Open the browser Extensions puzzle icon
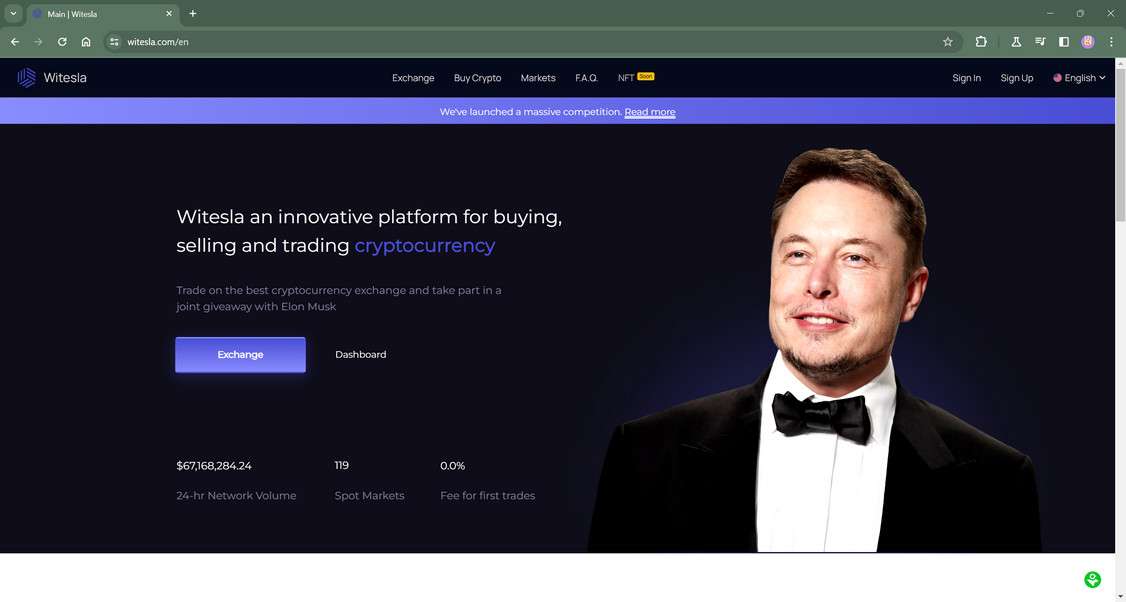The height and width of the screenshot is (602, 1126). pos(981,42)
